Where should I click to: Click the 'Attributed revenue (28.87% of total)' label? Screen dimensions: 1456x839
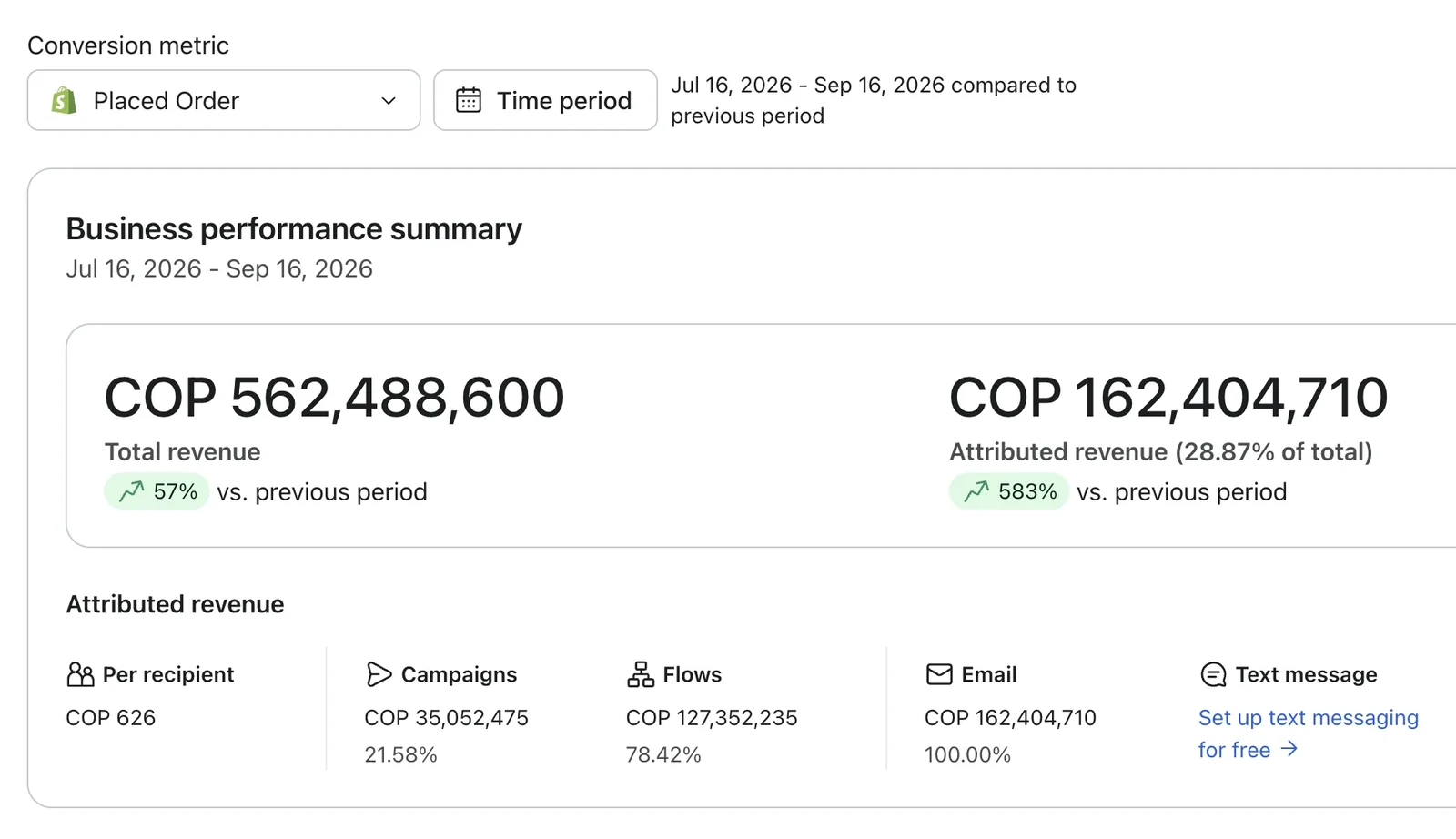[x=1161, y=452]
